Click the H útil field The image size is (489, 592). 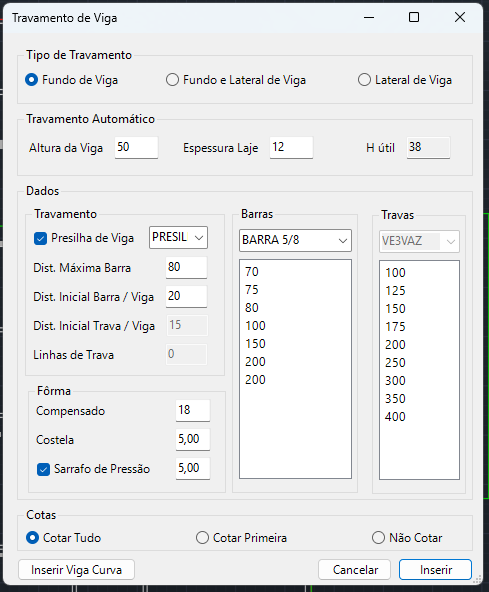click(428, 147)
